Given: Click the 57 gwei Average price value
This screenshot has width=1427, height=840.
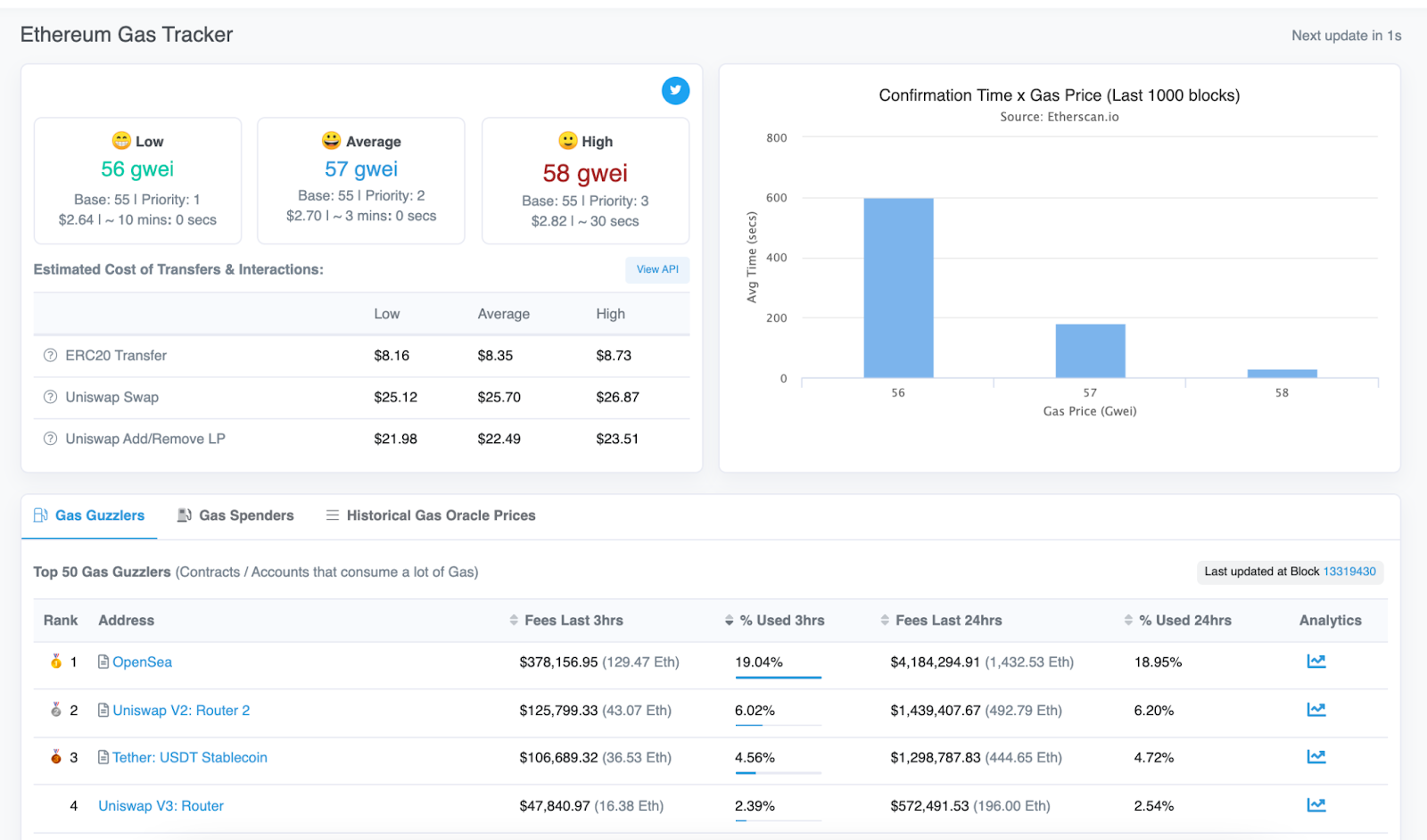Looking at the screenshot, I should pos(361,169).
